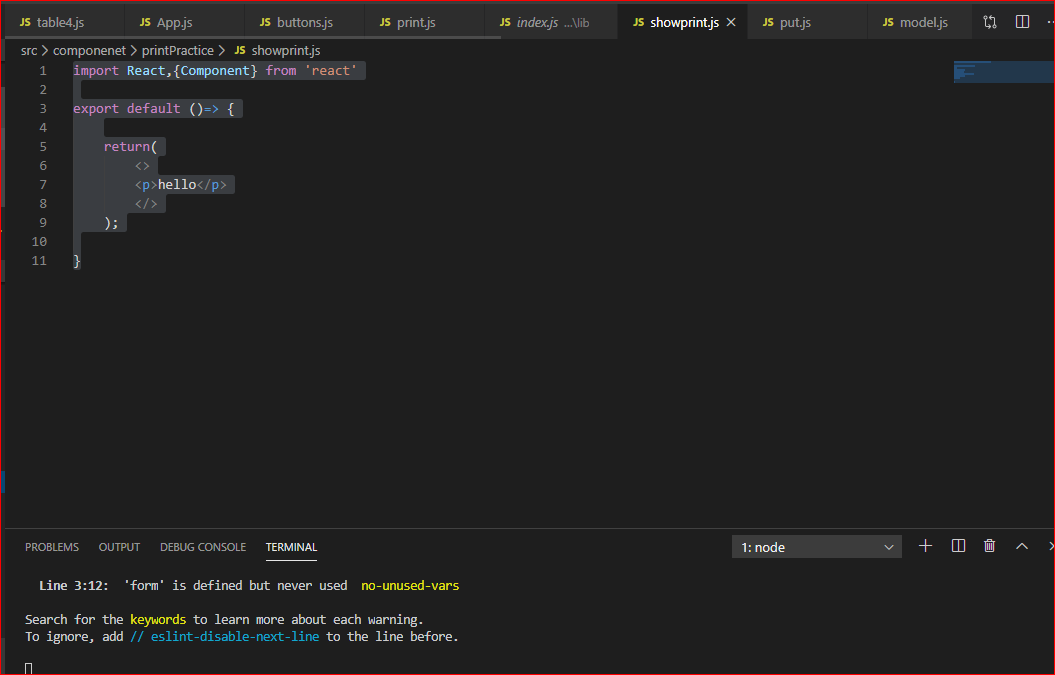Click 'Line 3:12:' in the terminal output

[x=73, y=585]
